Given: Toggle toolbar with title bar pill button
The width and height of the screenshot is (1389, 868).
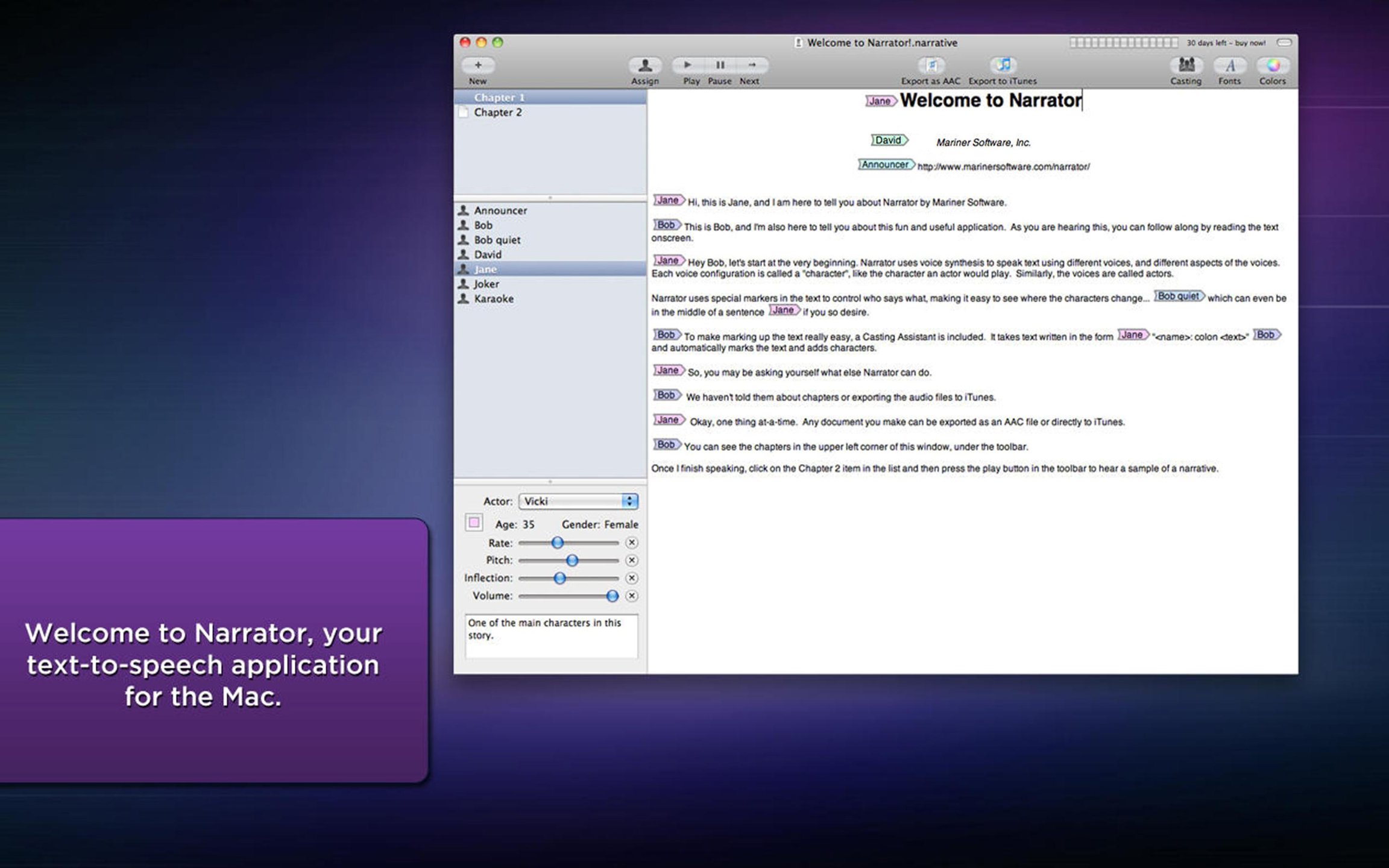Looking at the screenshot, I should pos(1284,43).
